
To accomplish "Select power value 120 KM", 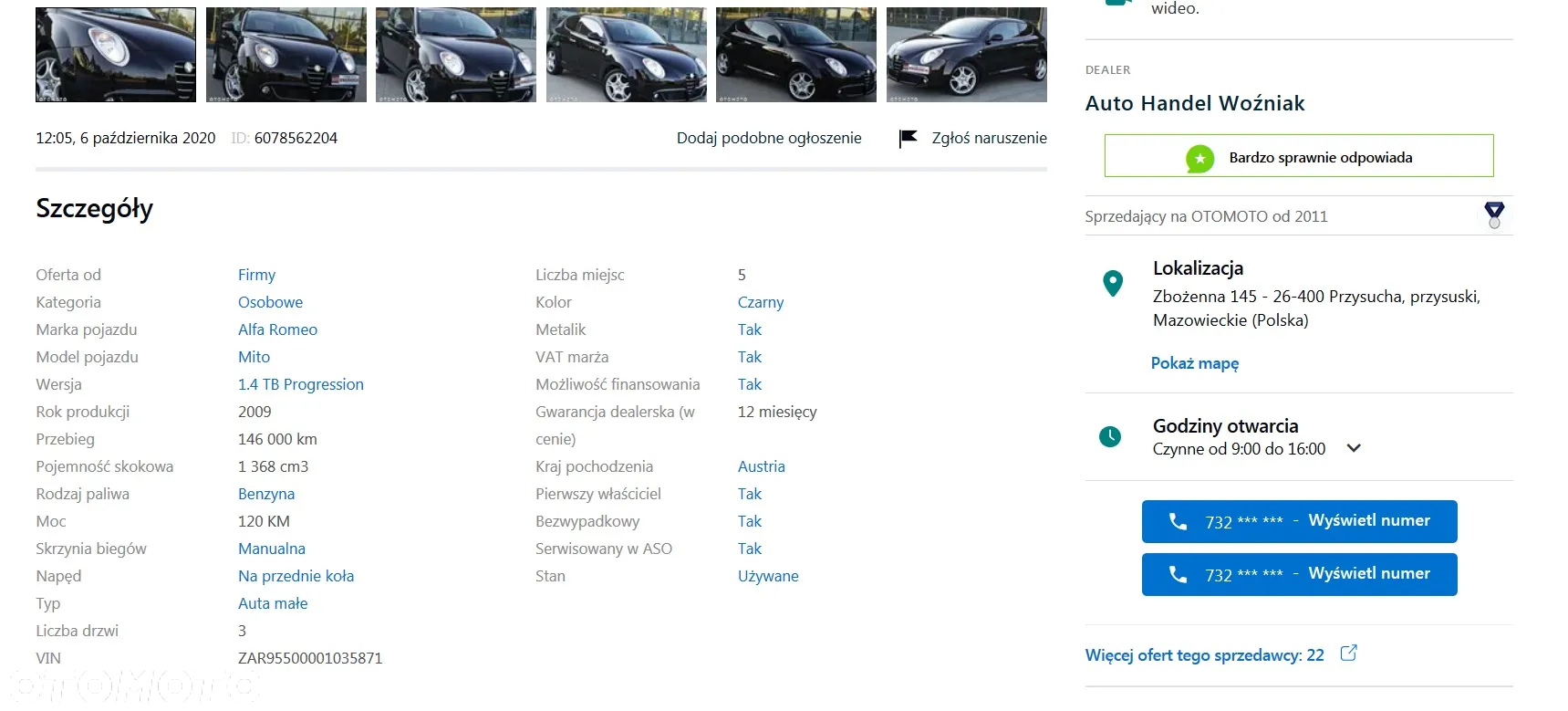I will click(x=264, y=521).
